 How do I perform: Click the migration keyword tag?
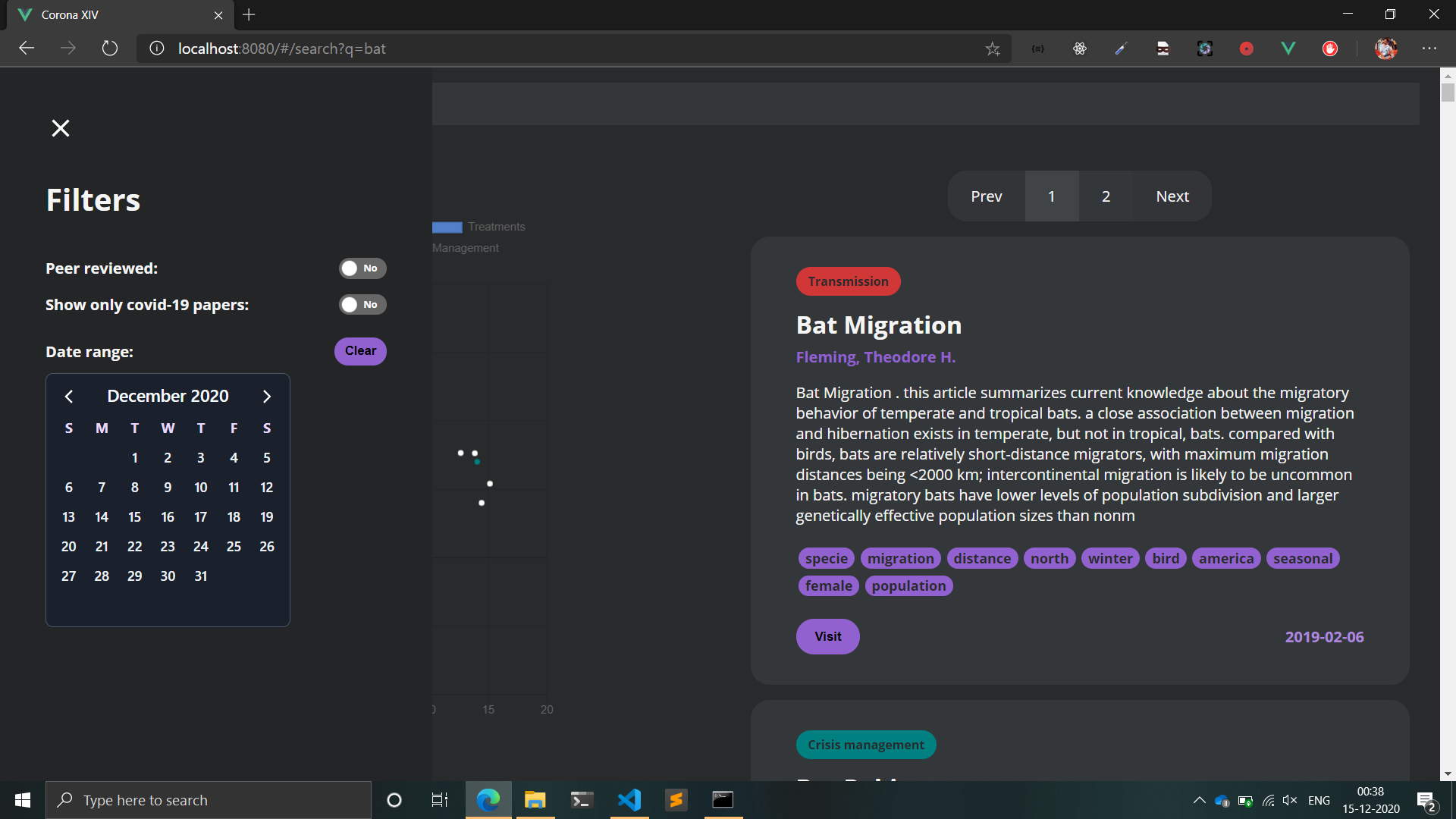(900, 559)
